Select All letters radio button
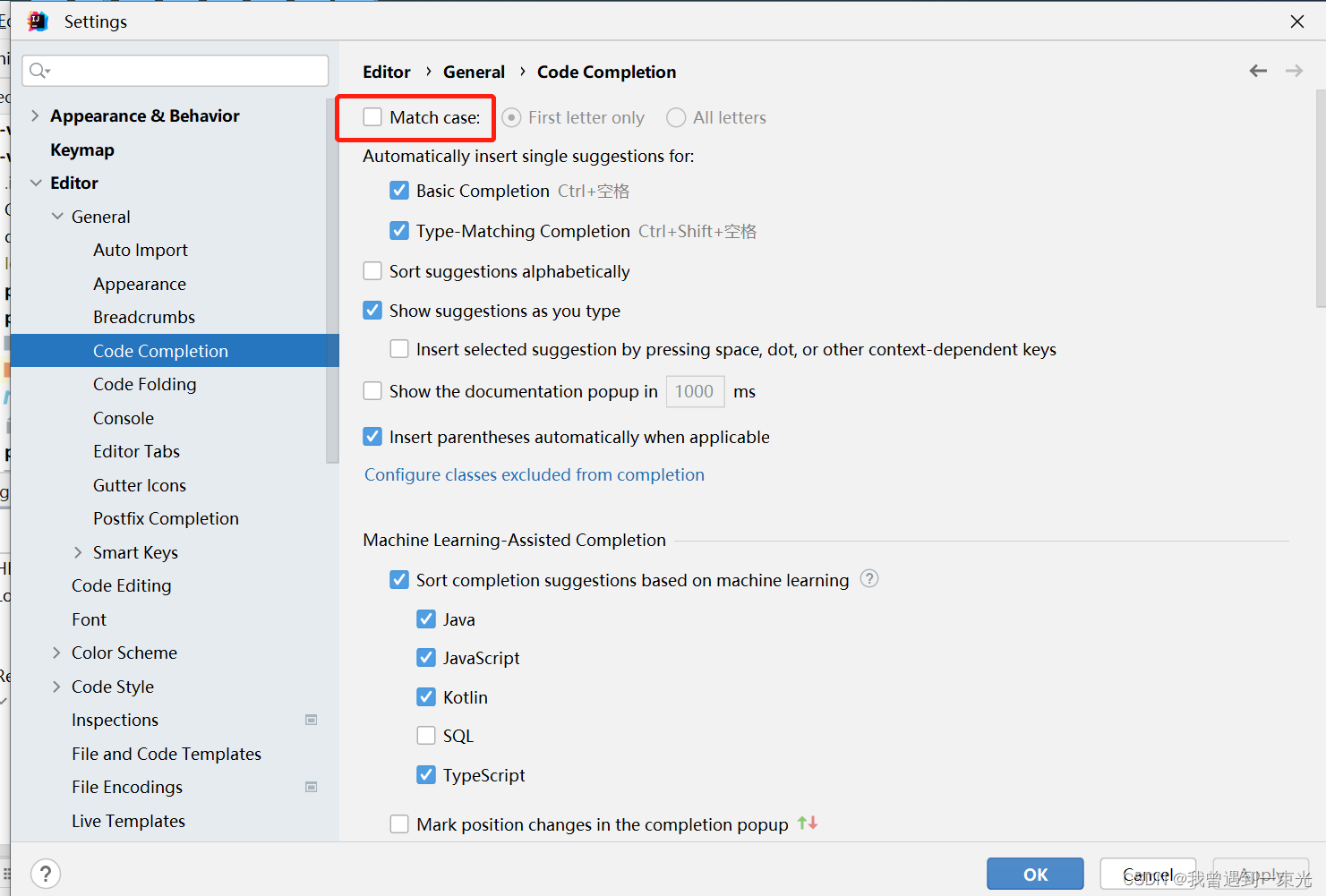1326x896 pixels. click(x=676, y=117)
